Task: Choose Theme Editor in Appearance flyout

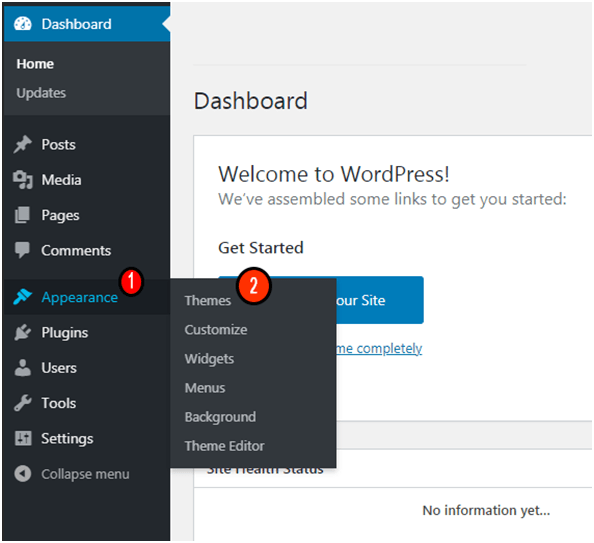Action: coord(225,446)
